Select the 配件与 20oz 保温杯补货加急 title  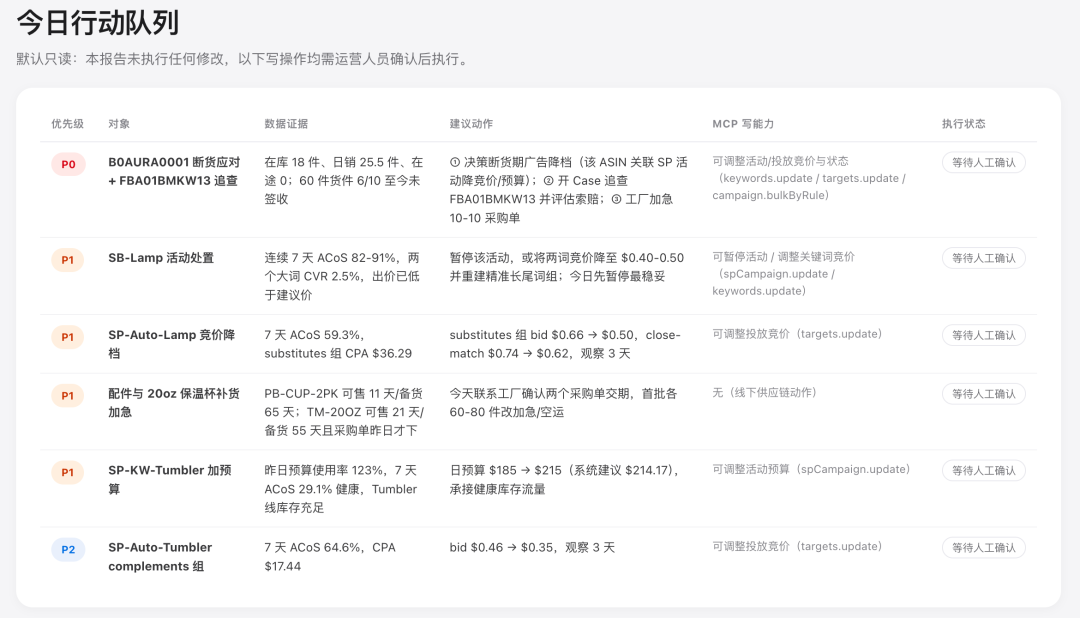pyautogui.click(x=174, y=402)
